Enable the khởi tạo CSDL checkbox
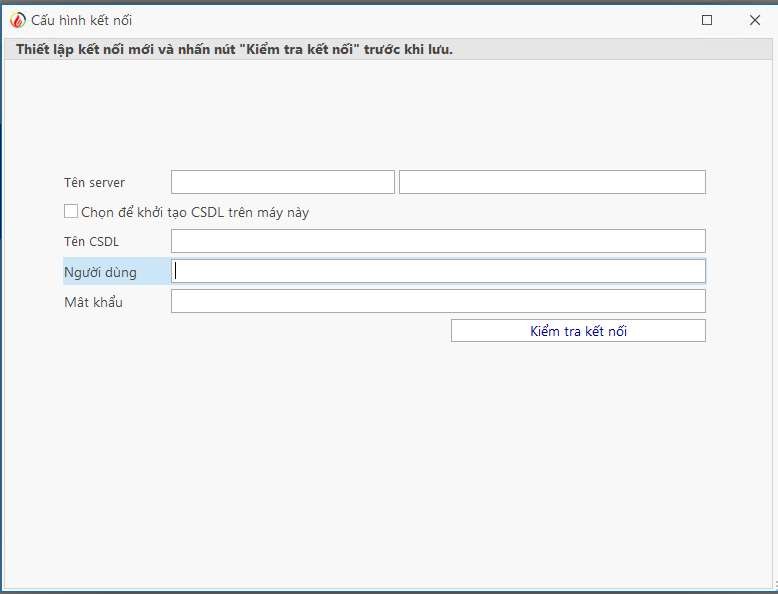 point(71,211)
